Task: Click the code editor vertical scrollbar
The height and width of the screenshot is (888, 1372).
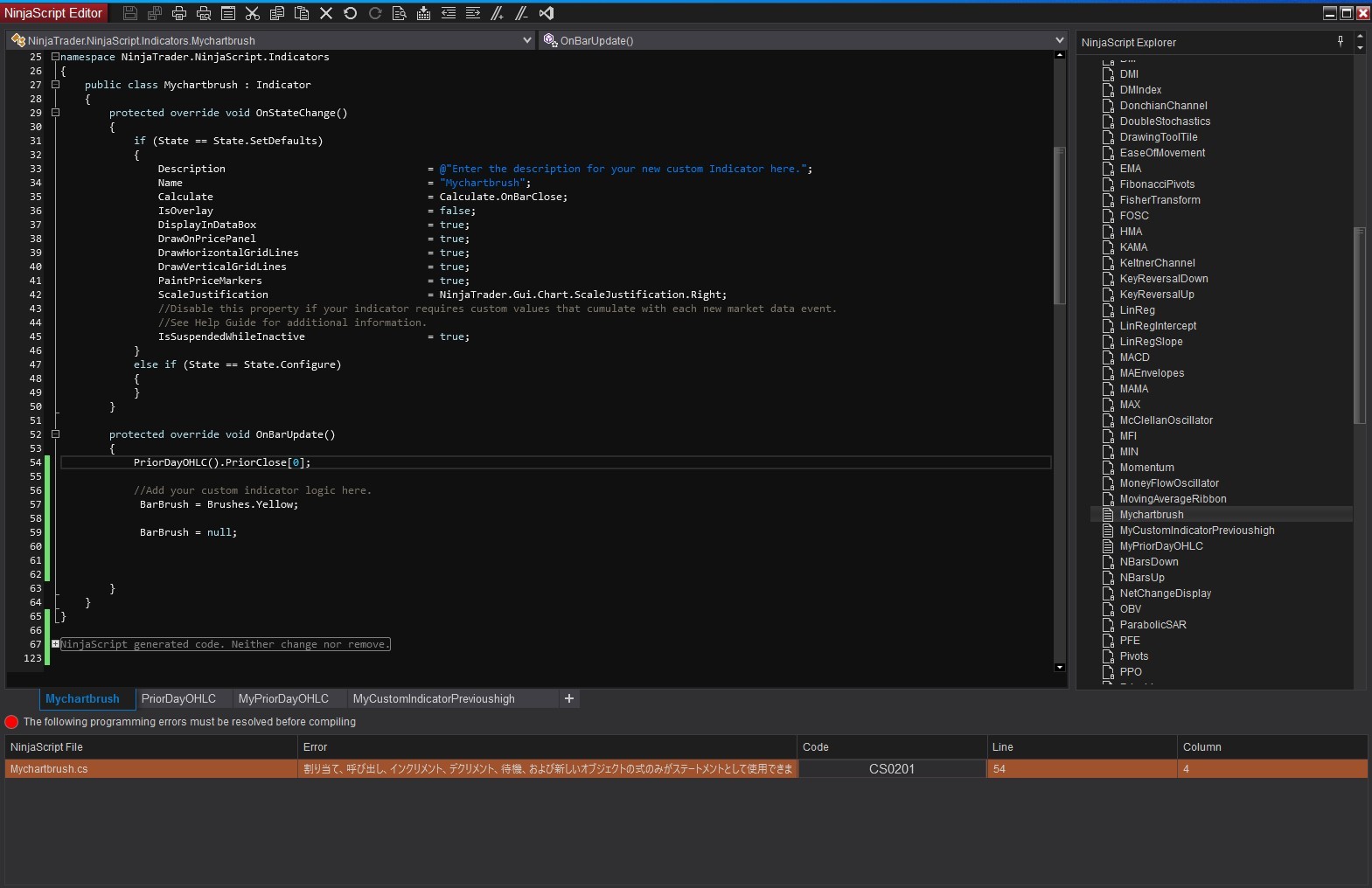Action: (x=1059, y=225)
